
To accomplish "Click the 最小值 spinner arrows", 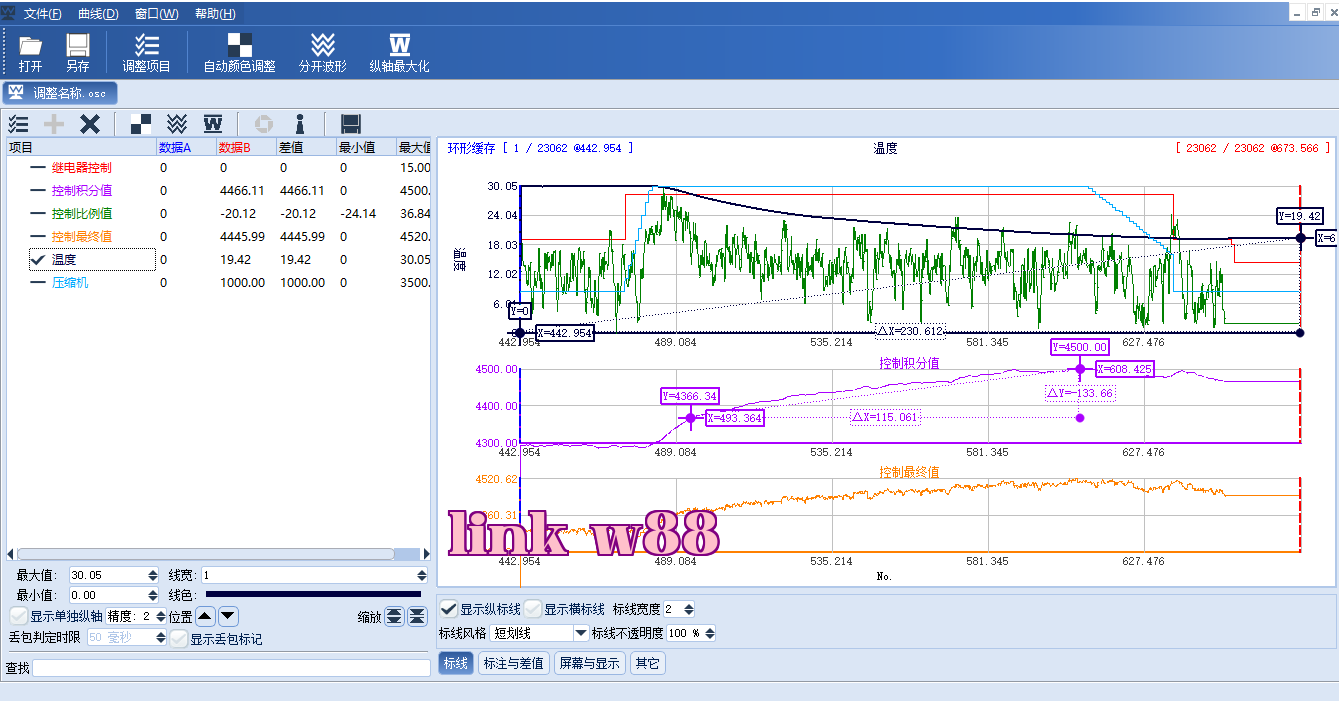I will [153, 595].
